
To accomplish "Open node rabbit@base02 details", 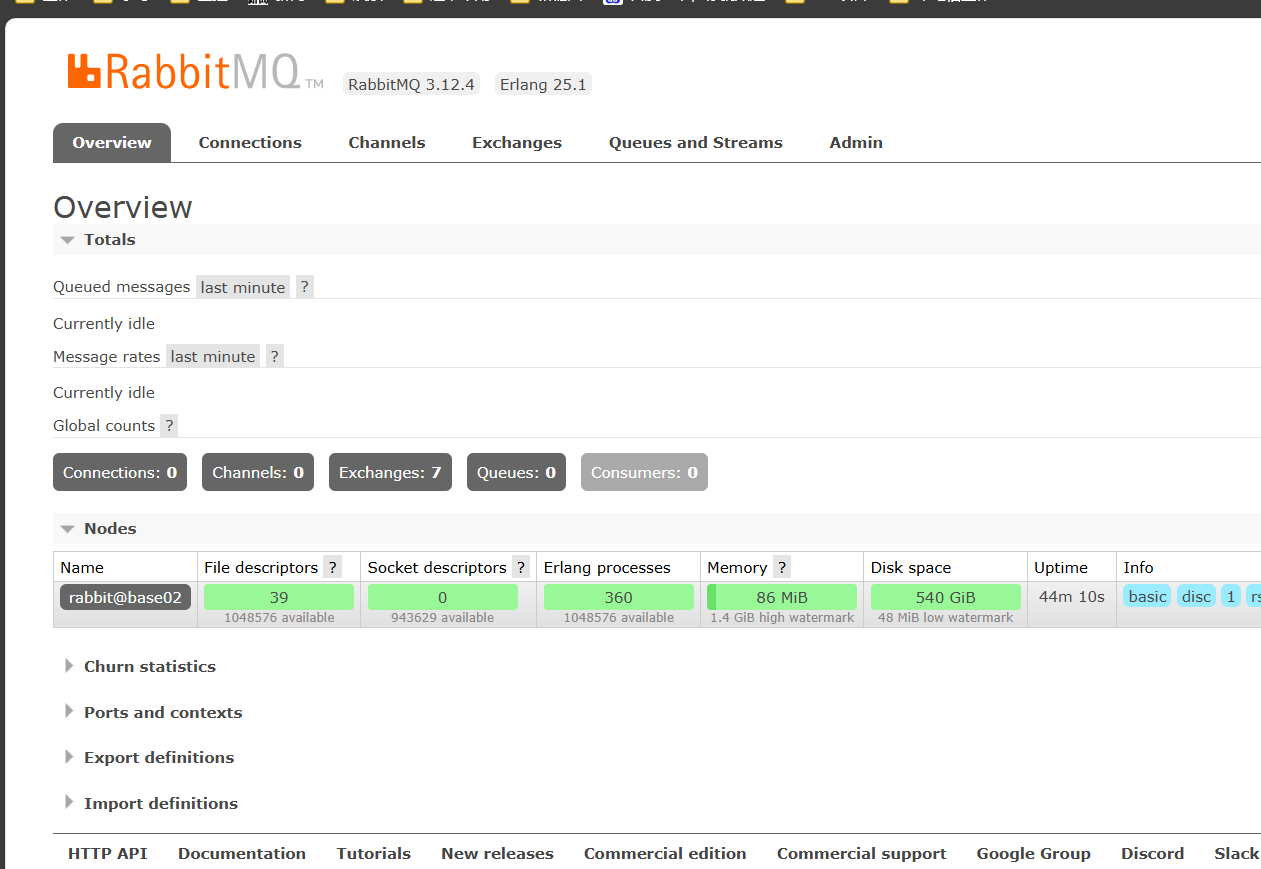I will point(125,597).
